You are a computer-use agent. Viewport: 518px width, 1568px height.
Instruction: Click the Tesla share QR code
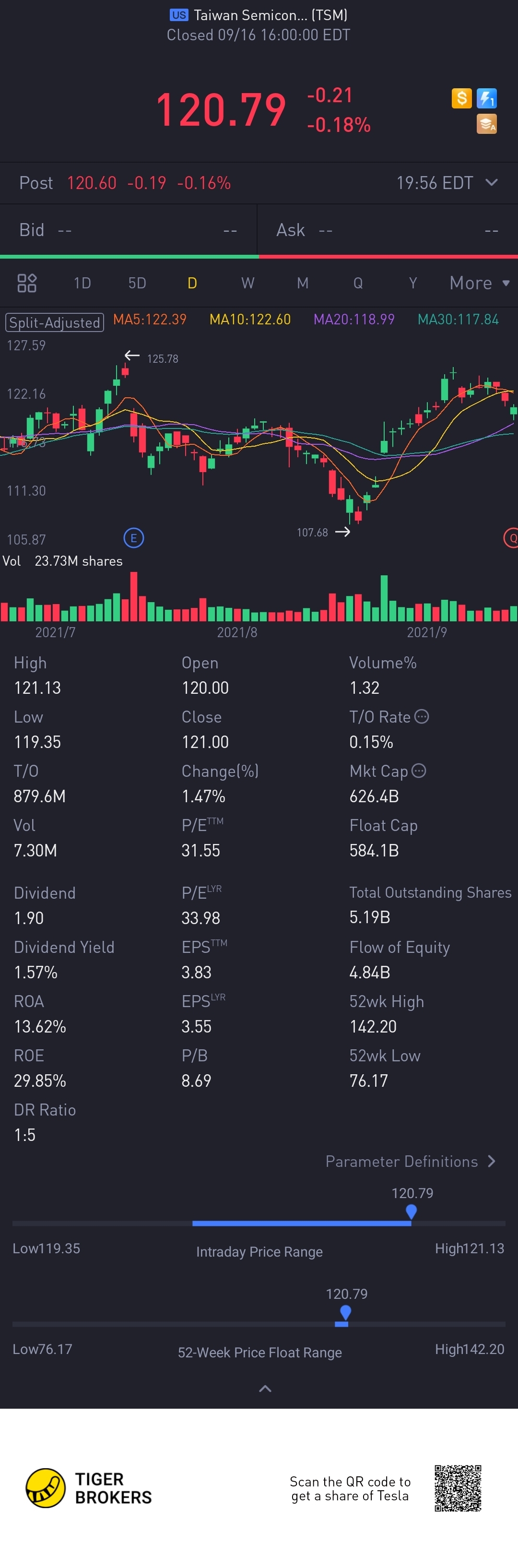[x=458, y=1488]
